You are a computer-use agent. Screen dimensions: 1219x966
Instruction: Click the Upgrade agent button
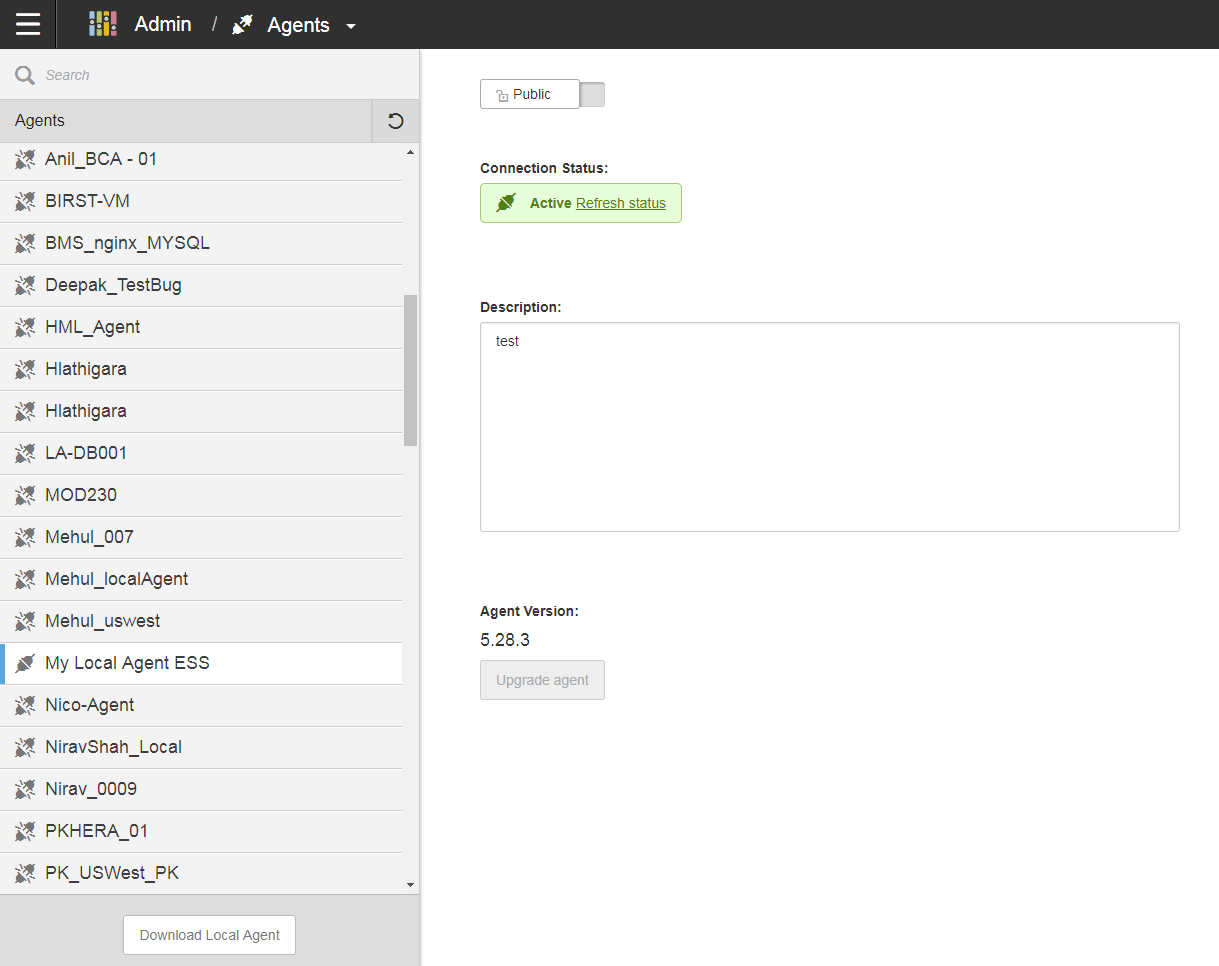(x=542, y=680)
